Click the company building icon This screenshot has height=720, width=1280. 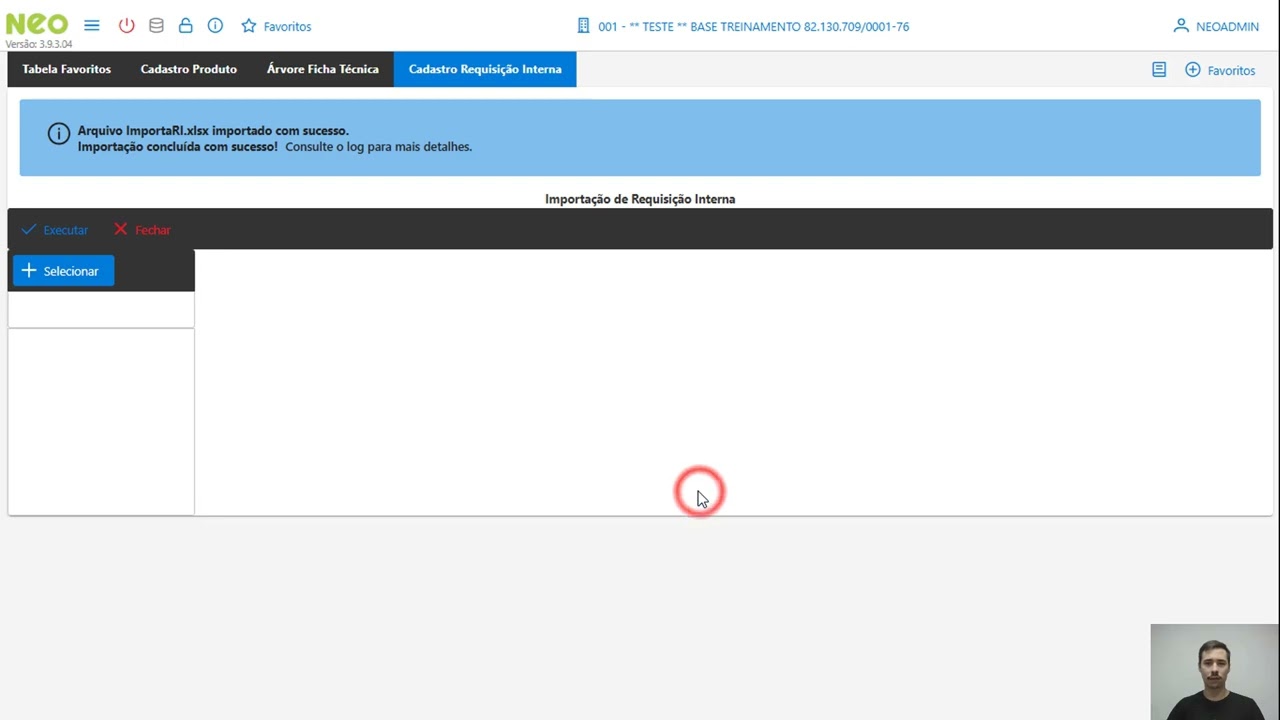tap(584, 26)
